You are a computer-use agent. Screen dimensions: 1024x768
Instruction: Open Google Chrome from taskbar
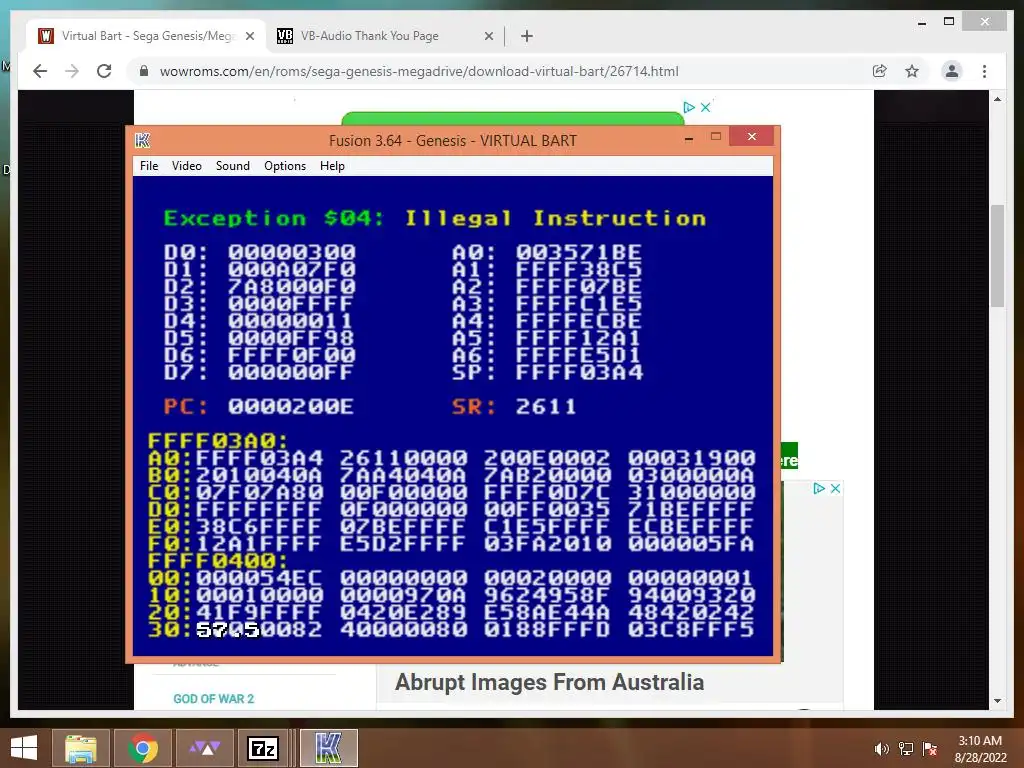click(142, 748)
